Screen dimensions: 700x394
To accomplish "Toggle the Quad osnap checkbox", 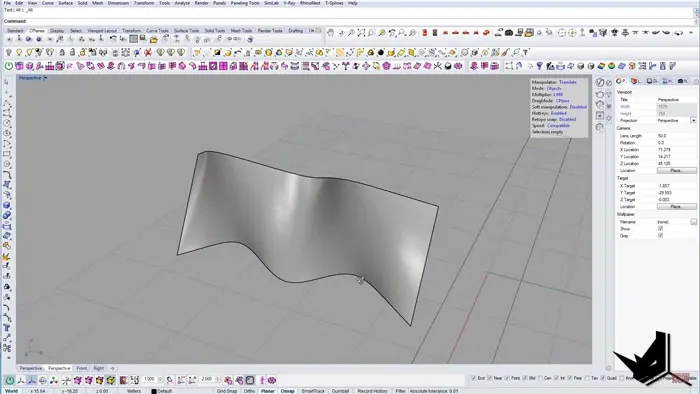I will (x=603, y=378).
